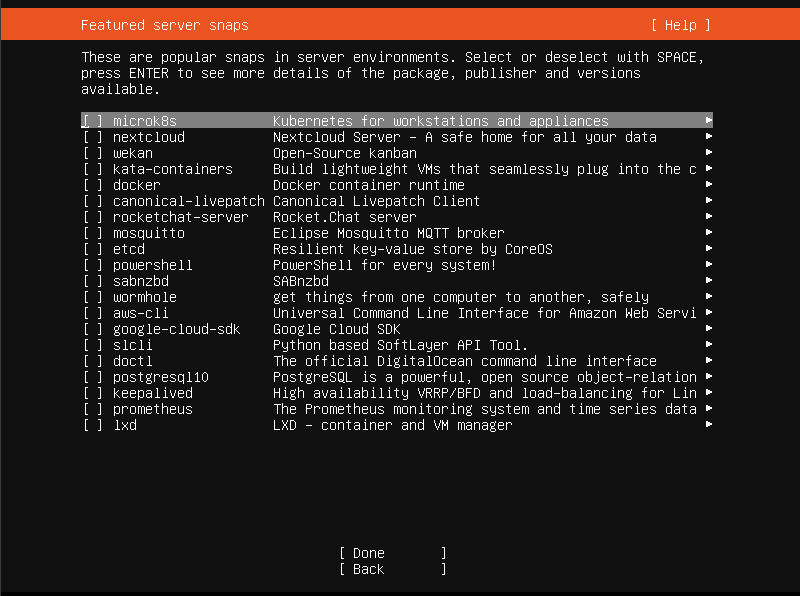The image size is (800, 596).
Task: Click 'Featured server snaps' title
Action: (x=165, y=25)
